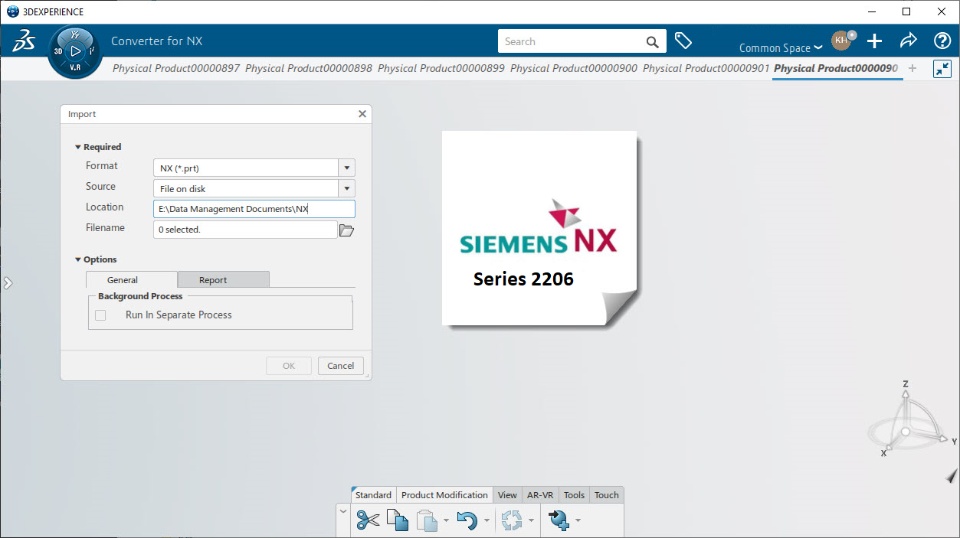Click the Filename field showing 0 selected
Image resolution: width=960 pixels, height=538 pixels.
tap(245, 230)
